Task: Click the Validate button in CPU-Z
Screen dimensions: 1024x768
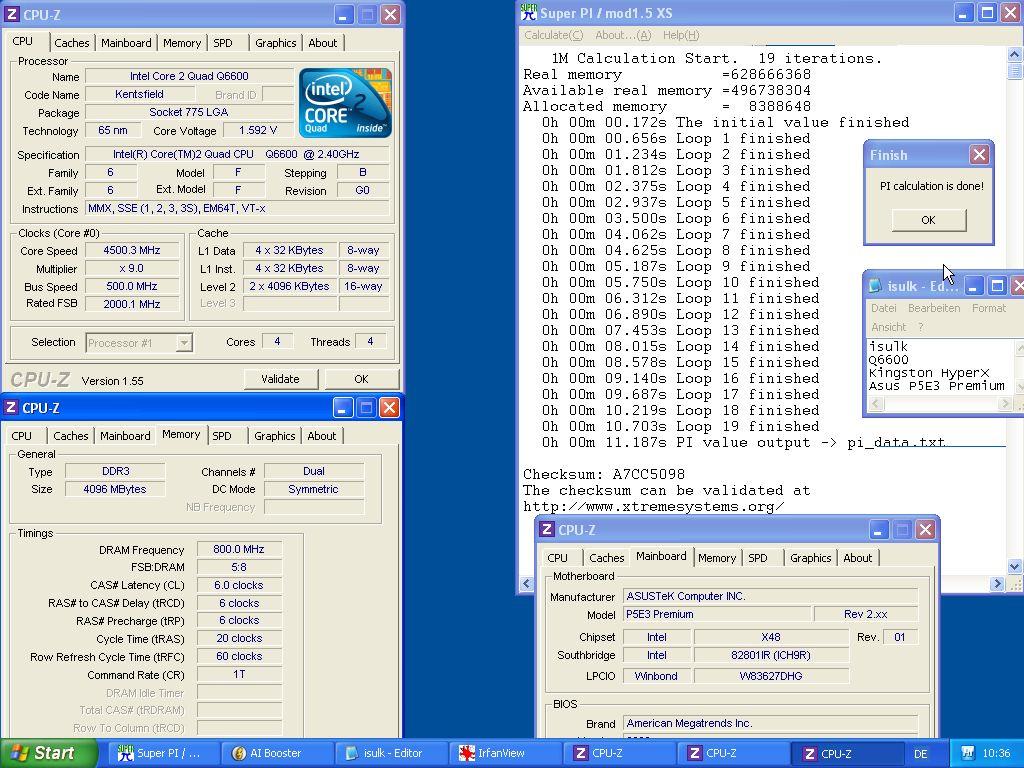Action: (x=281, y=379)
